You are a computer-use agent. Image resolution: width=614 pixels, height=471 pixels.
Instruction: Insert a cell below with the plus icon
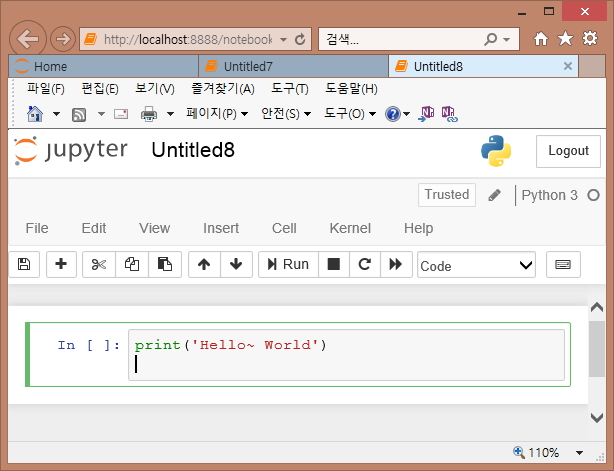pos(61,264)
